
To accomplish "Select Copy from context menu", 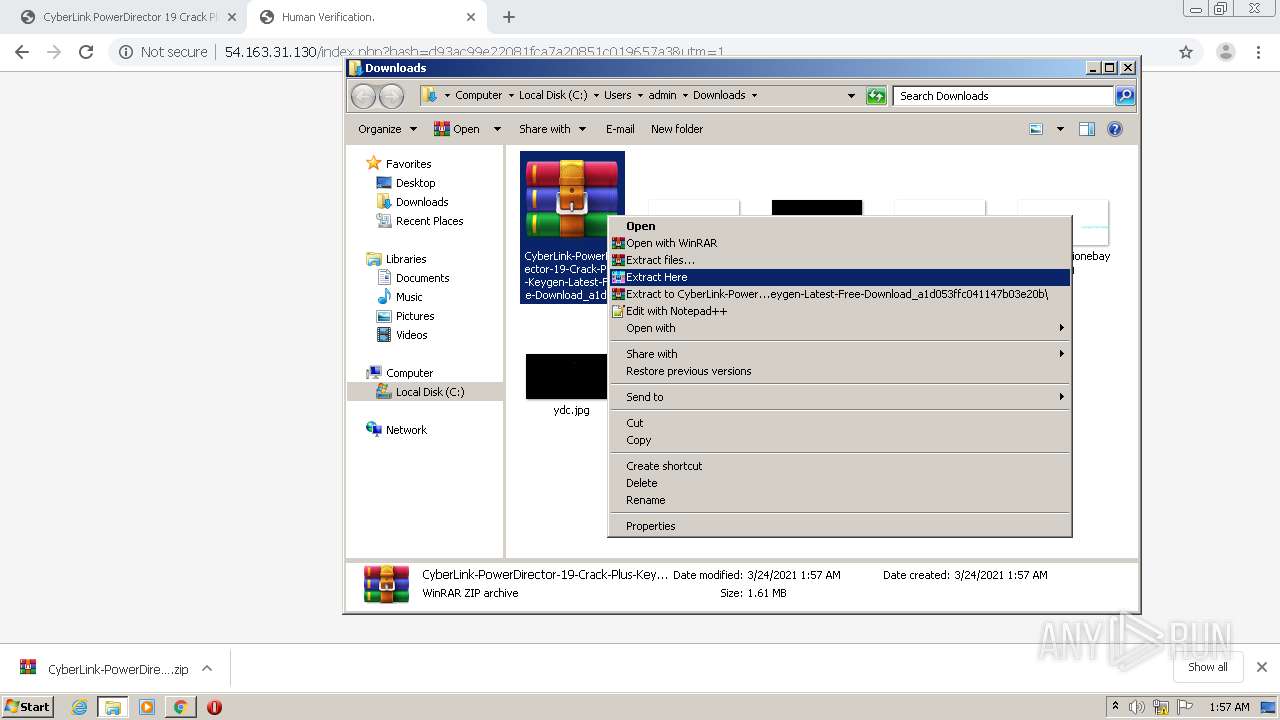I will click(840, 440).
